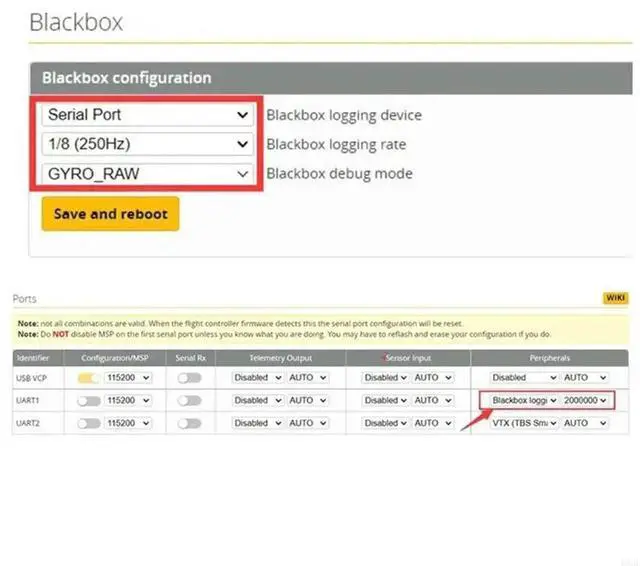
Task: Open the Blackbox debug mode dropdown
Action: tap(148, 173)
